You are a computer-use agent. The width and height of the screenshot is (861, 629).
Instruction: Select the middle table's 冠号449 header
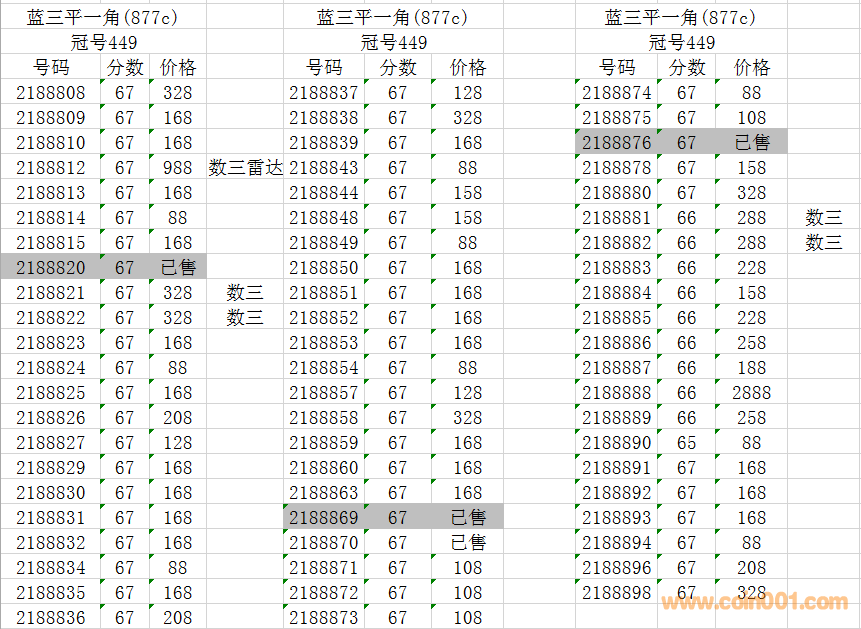pyautogui.click(x=393, y=43)
